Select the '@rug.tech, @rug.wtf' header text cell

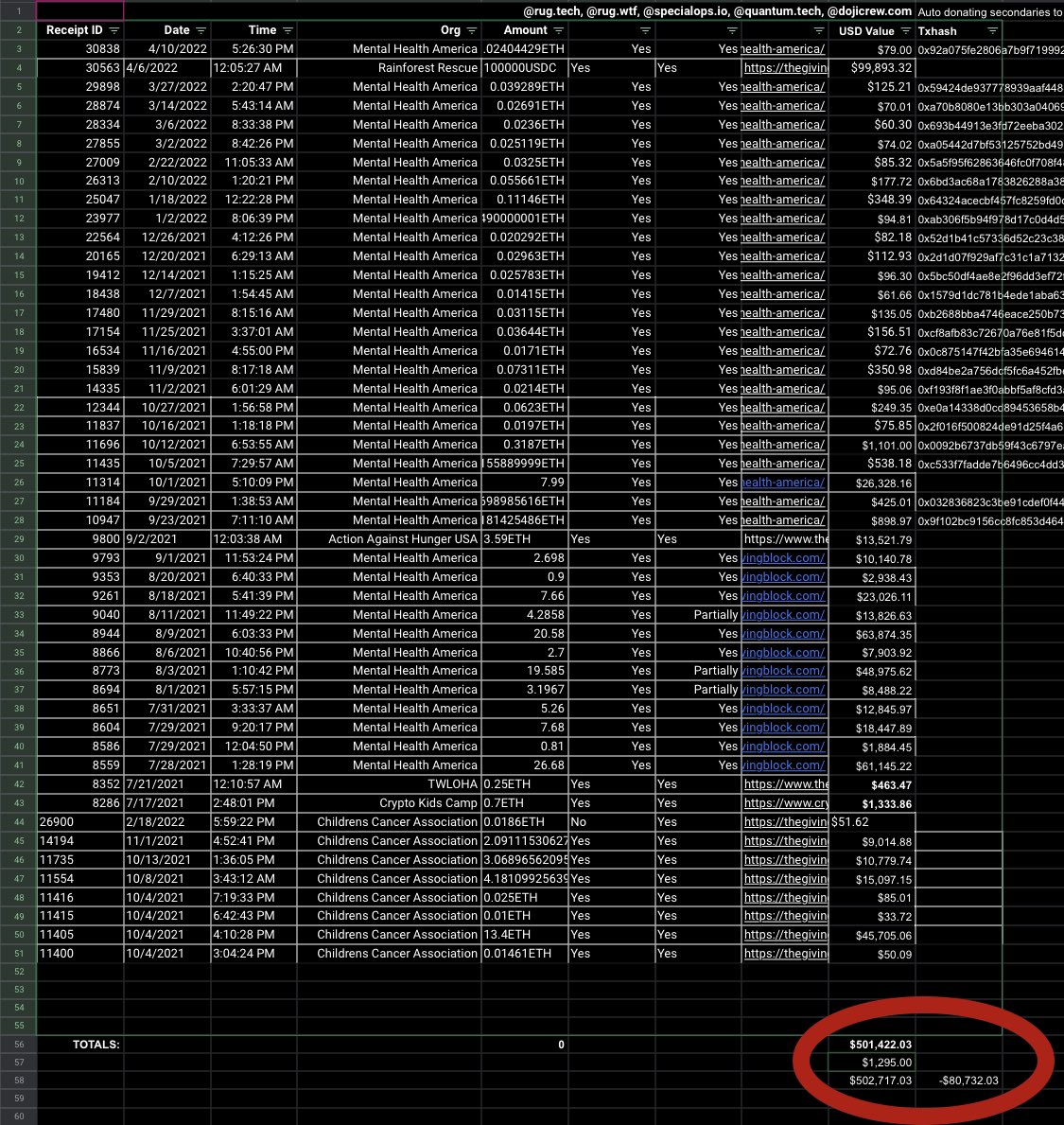(x=717, y=10)
